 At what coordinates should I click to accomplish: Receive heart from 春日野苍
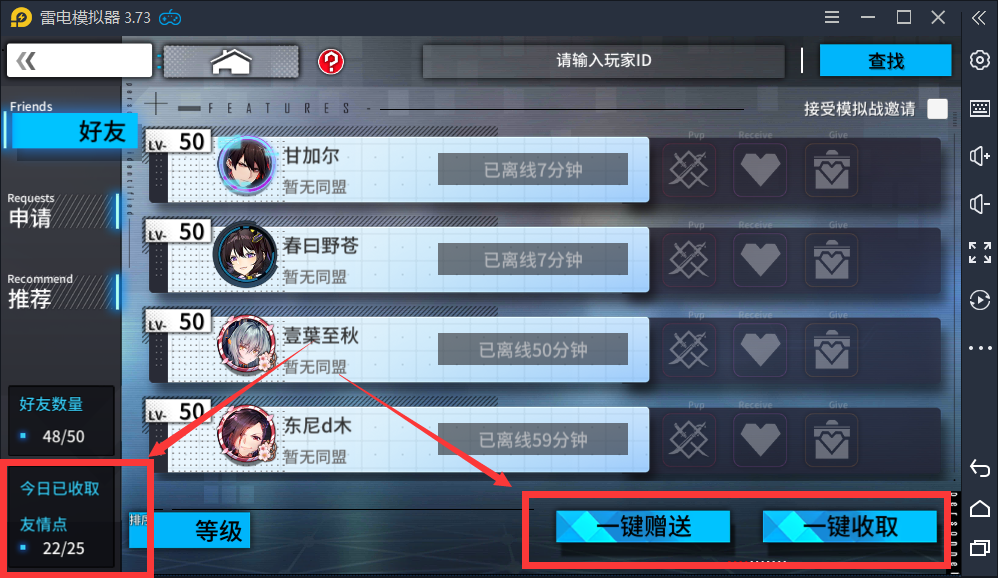[x=760, y=260]
